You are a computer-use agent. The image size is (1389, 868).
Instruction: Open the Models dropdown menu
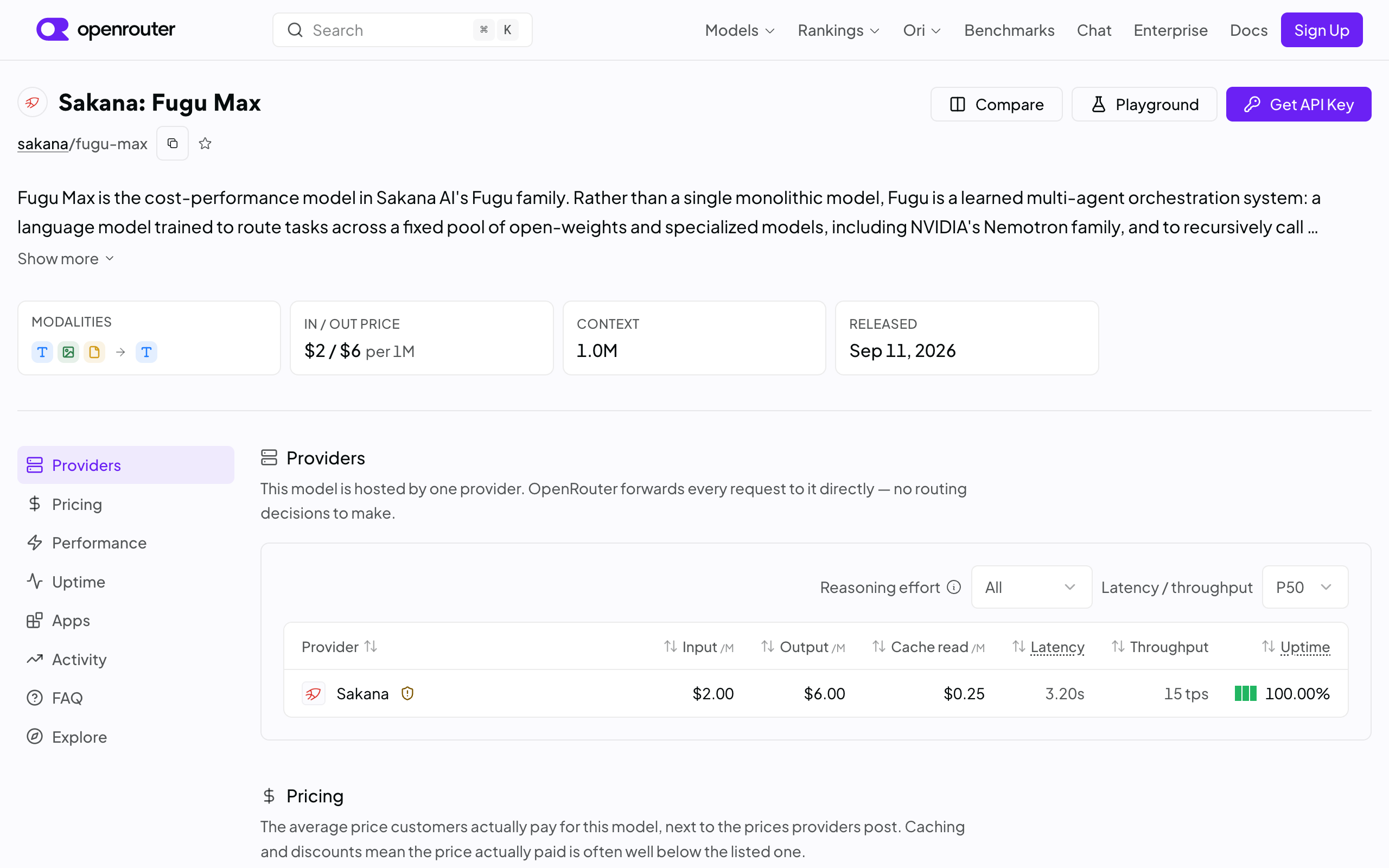click(740, 30)
